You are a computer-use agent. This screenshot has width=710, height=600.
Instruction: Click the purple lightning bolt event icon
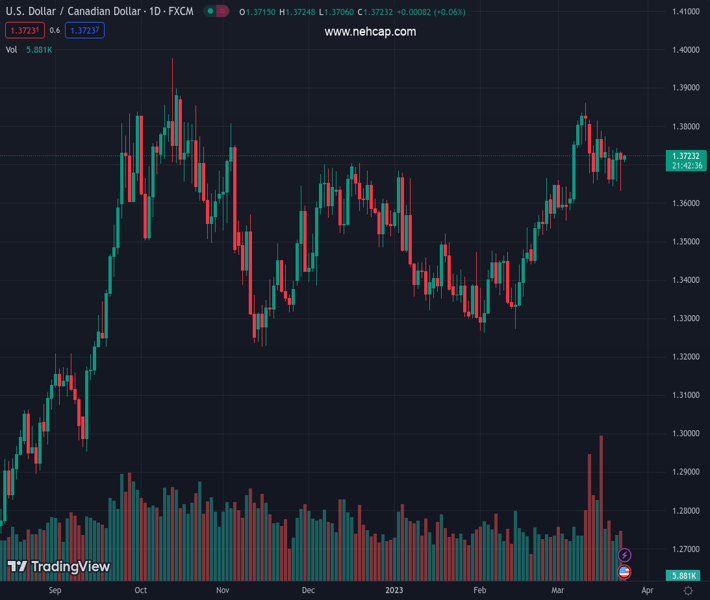pyautogui.click(x=625, y=555)
